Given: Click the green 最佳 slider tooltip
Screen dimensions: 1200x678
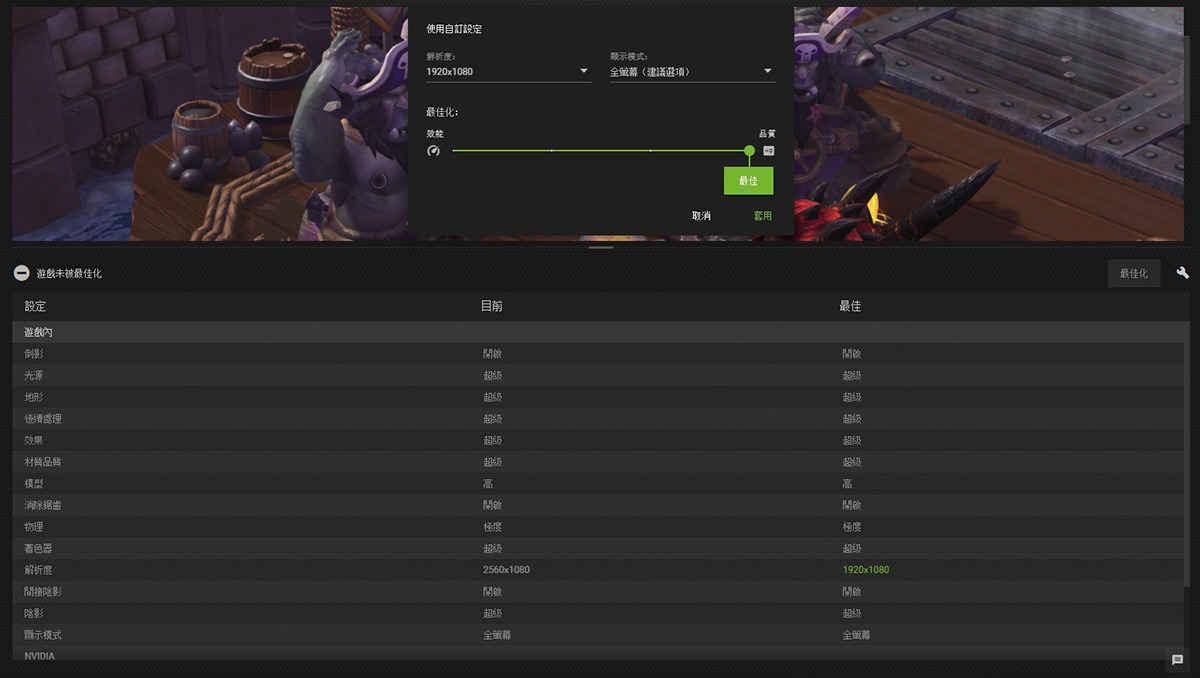Looking at the screenshot, I should [748, 181].
